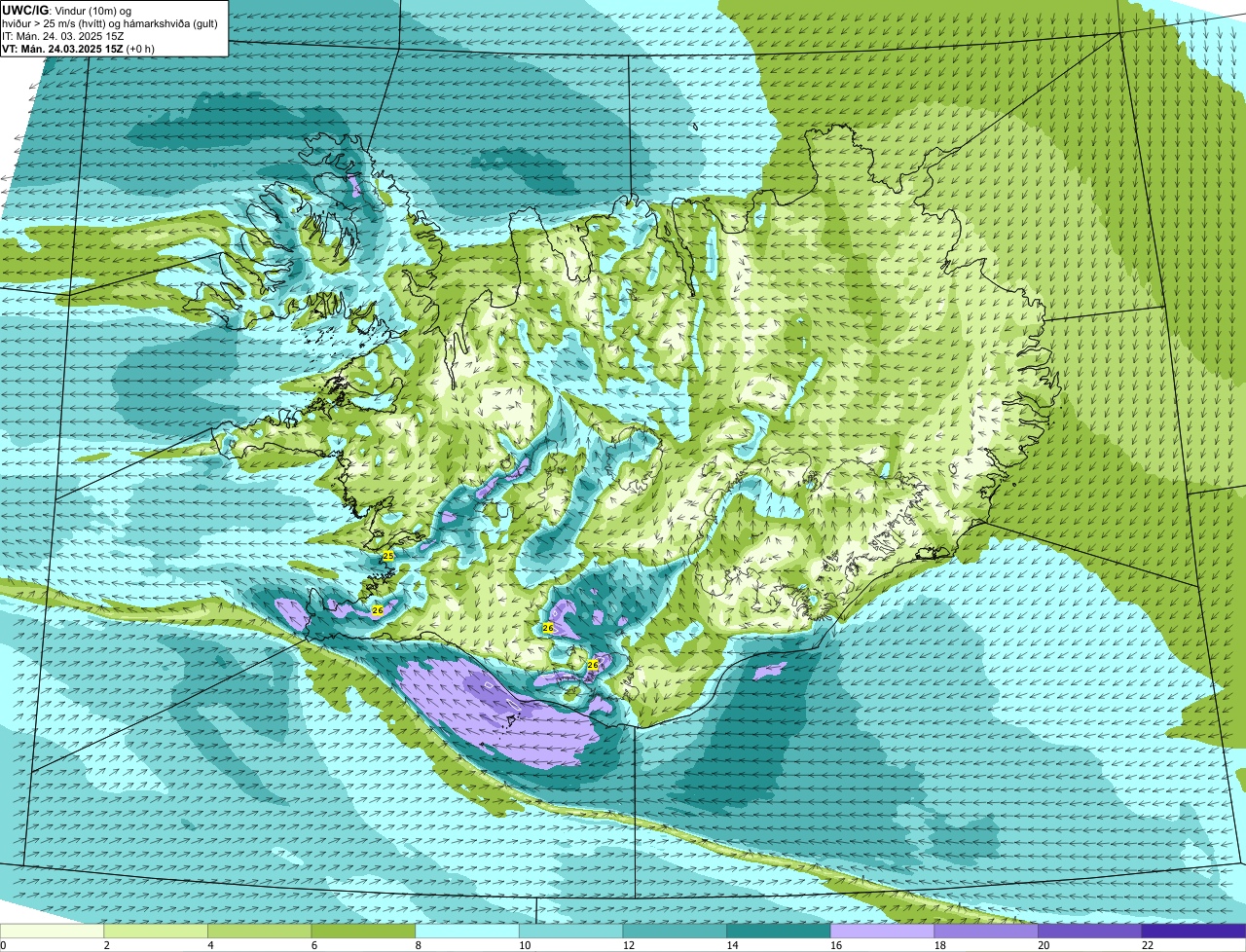
Task: Choose the 16–18 m/s lavender legend swatch
Action: pos(882,931)
